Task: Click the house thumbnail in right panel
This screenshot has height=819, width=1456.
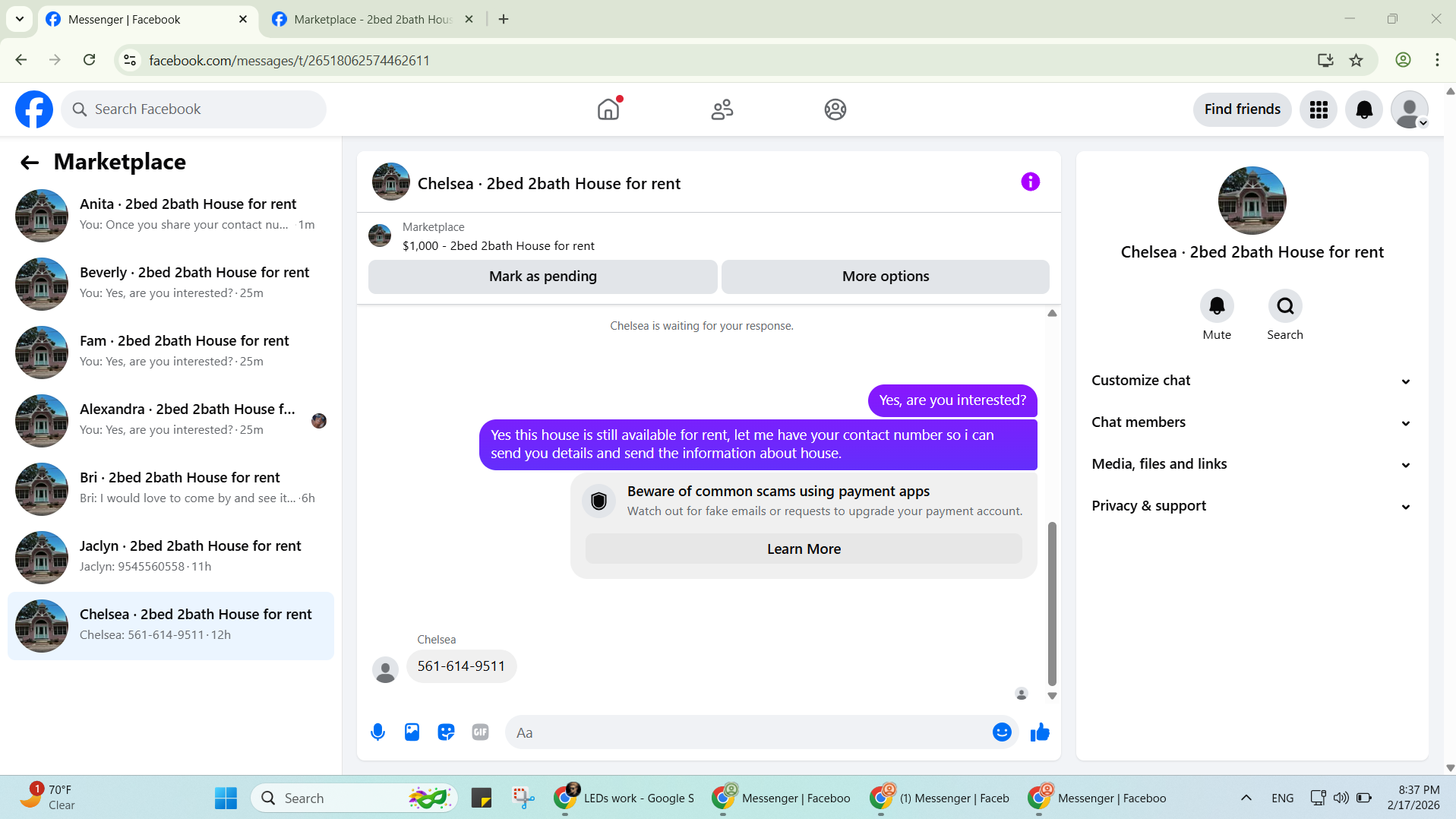Action: click(1252, 201)
